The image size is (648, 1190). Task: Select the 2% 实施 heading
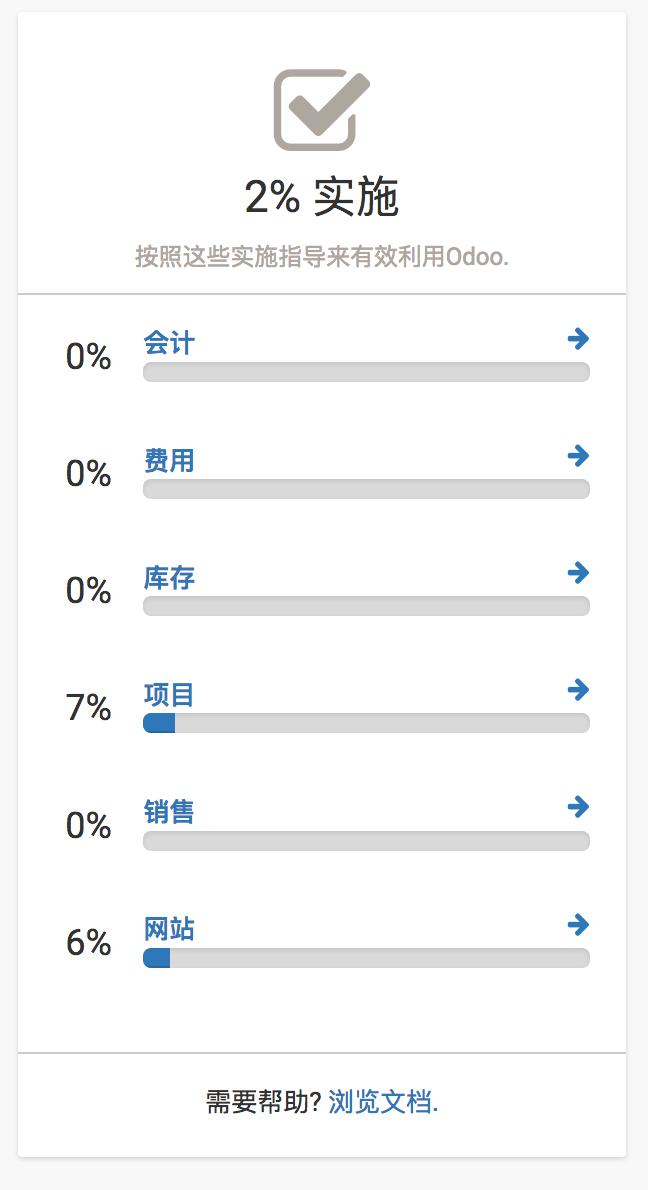tap(322, 197)
